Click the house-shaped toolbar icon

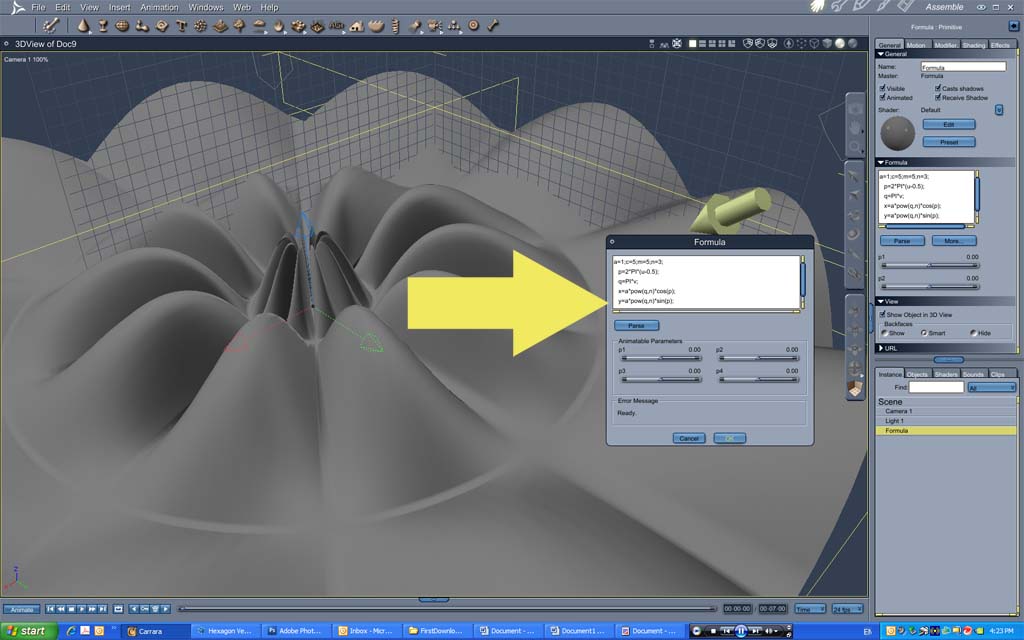click(x=356, y=26)
